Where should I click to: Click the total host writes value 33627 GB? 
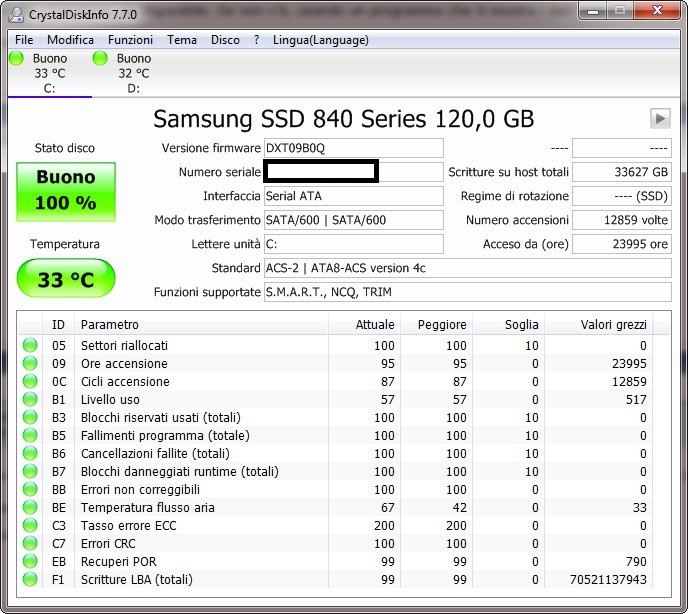tap(622, 172)
